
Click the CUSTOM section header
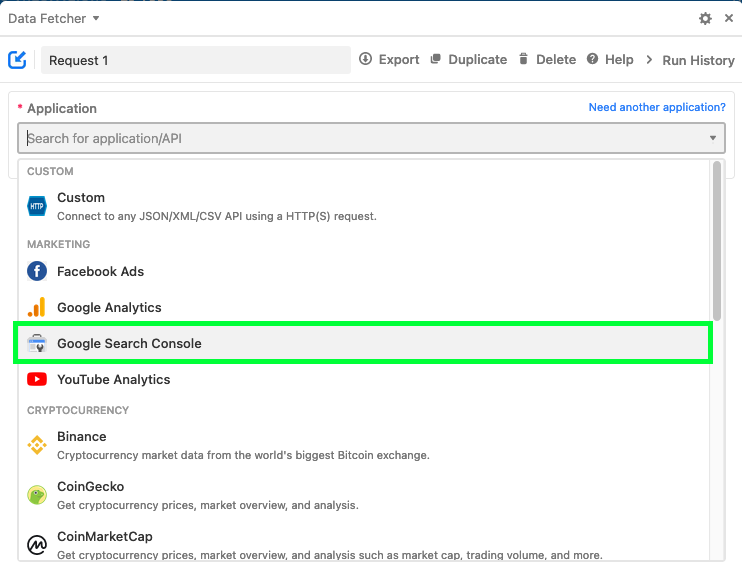(50, 171)
